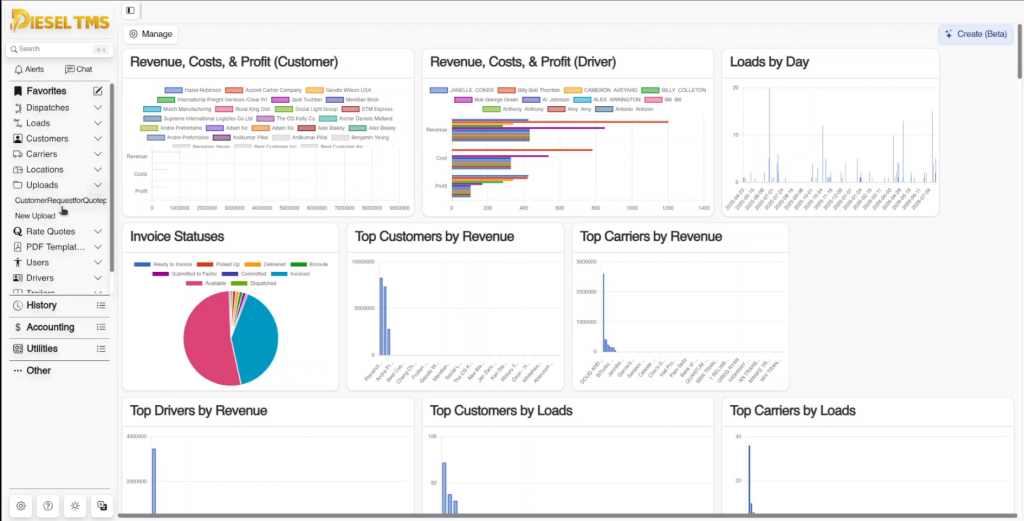The height and width of the screenshot is (521, 1024).
Task: Select New Upload menu item
Action: [x=35, y=215]
